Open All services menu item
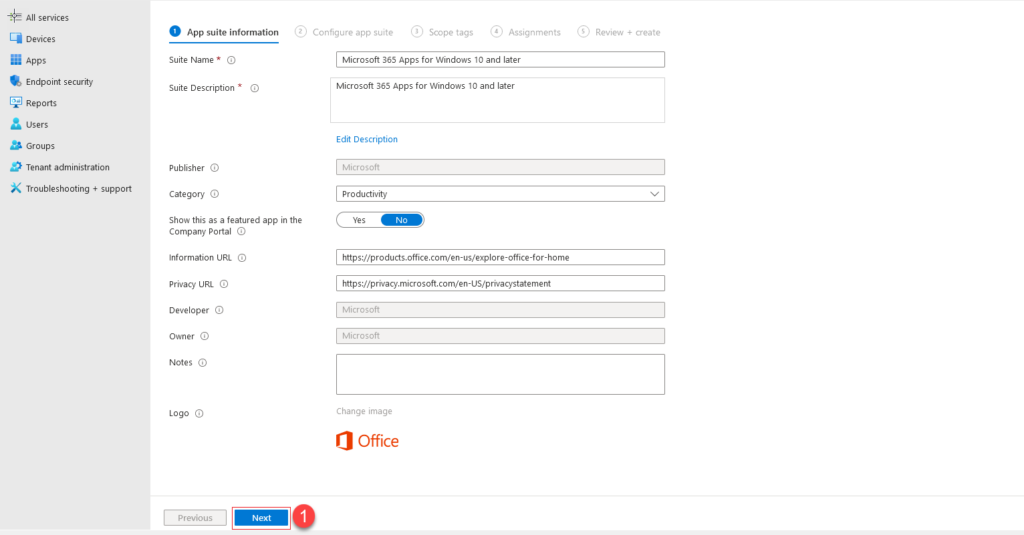 (47, 18)
